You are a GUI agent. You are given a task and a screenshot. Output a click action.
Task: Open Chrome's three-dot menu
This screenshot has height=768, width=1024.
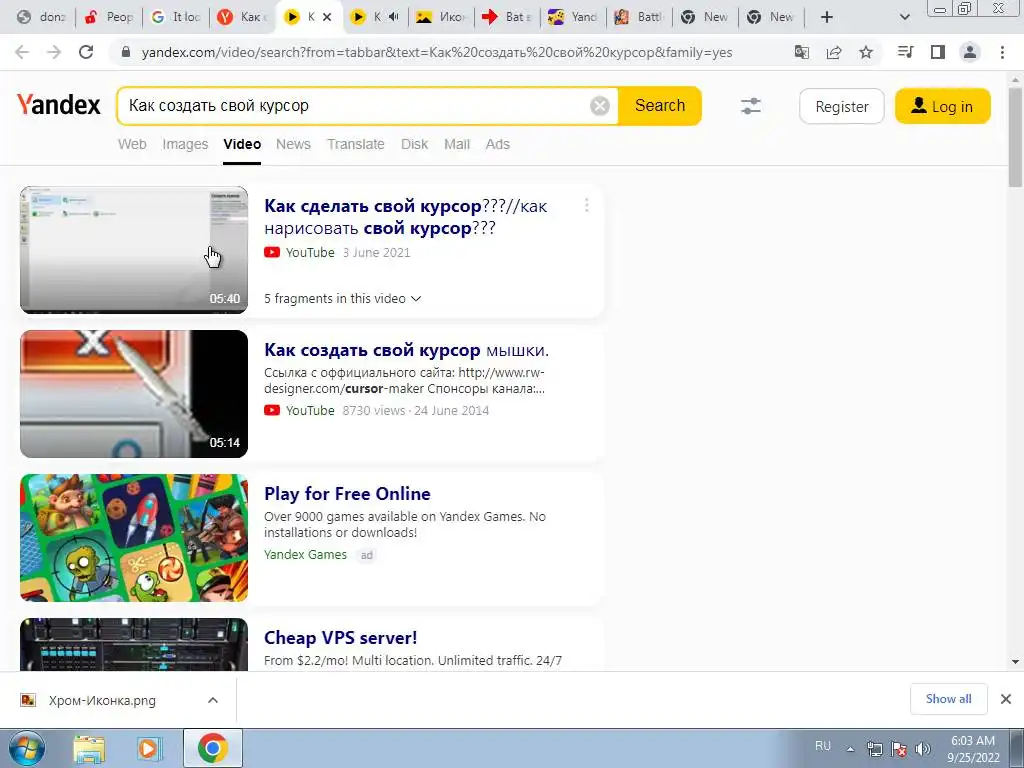pyautogui.click(x=1002, y=52)
